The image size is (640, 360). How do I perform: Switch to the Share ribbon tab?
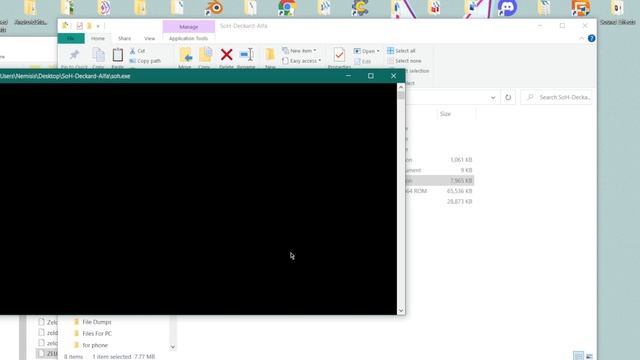pyautogui.click(x=124, y=38)
